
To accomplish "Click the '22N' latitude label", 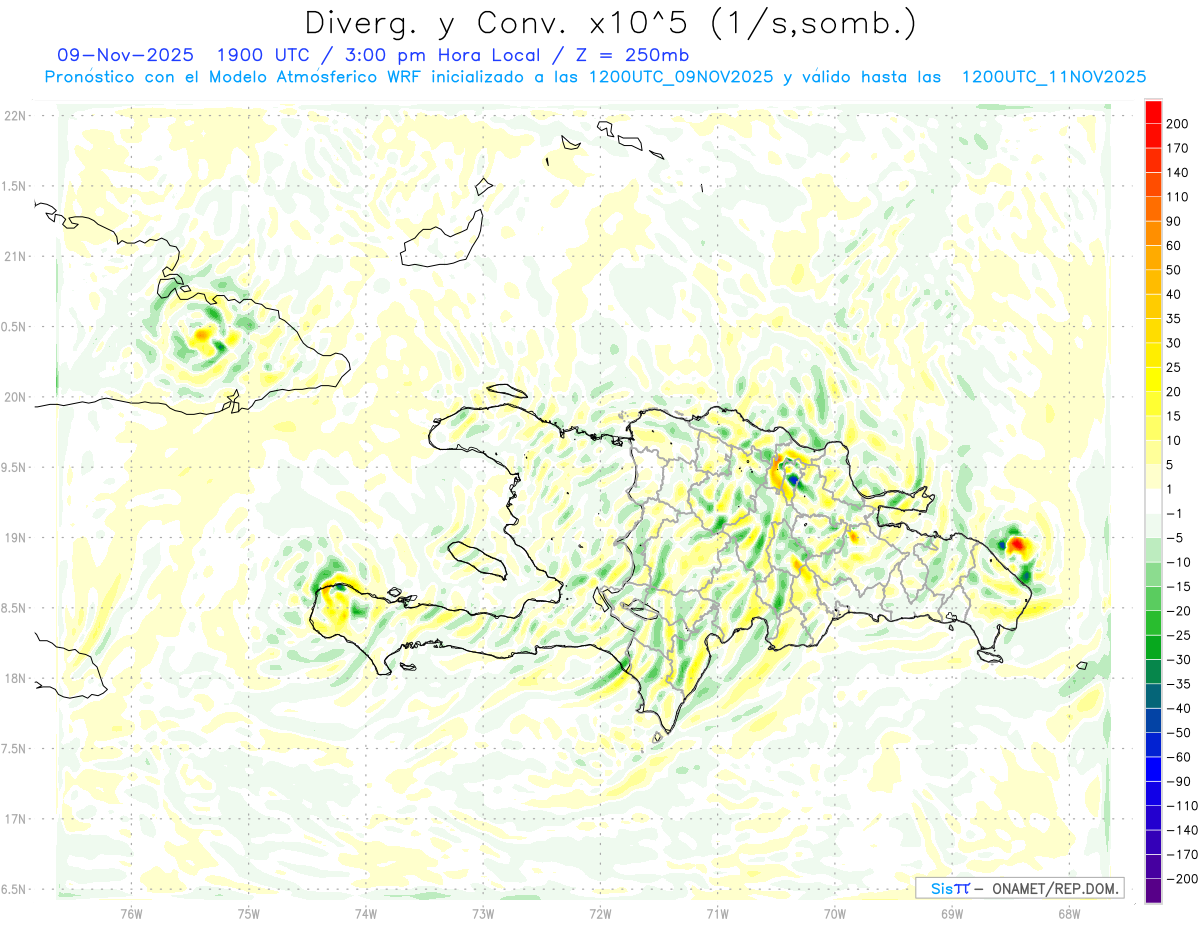I will coord(14,116).
